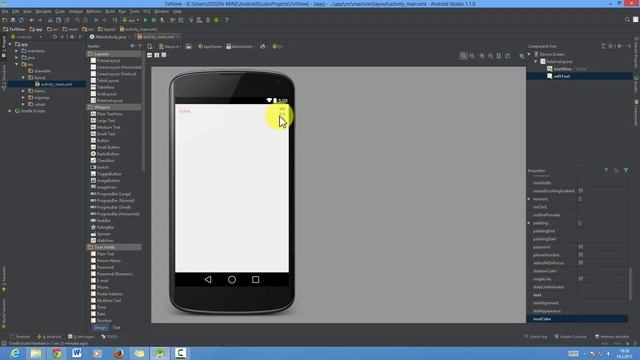The height and width of the screenshot is (360, 640).
Task: Open the Terminal tool window
Action: [20, 337]
